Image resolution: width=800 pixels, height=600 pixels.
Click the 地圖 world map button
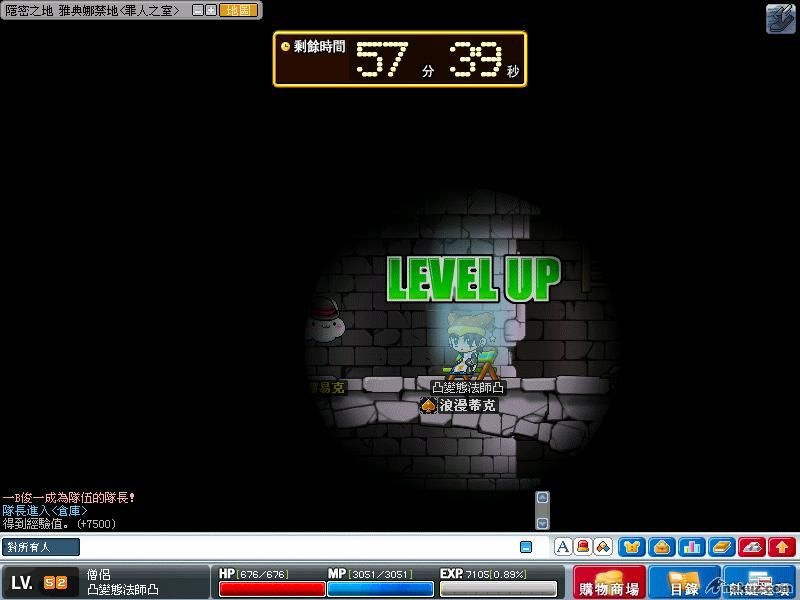click(238, 10)
